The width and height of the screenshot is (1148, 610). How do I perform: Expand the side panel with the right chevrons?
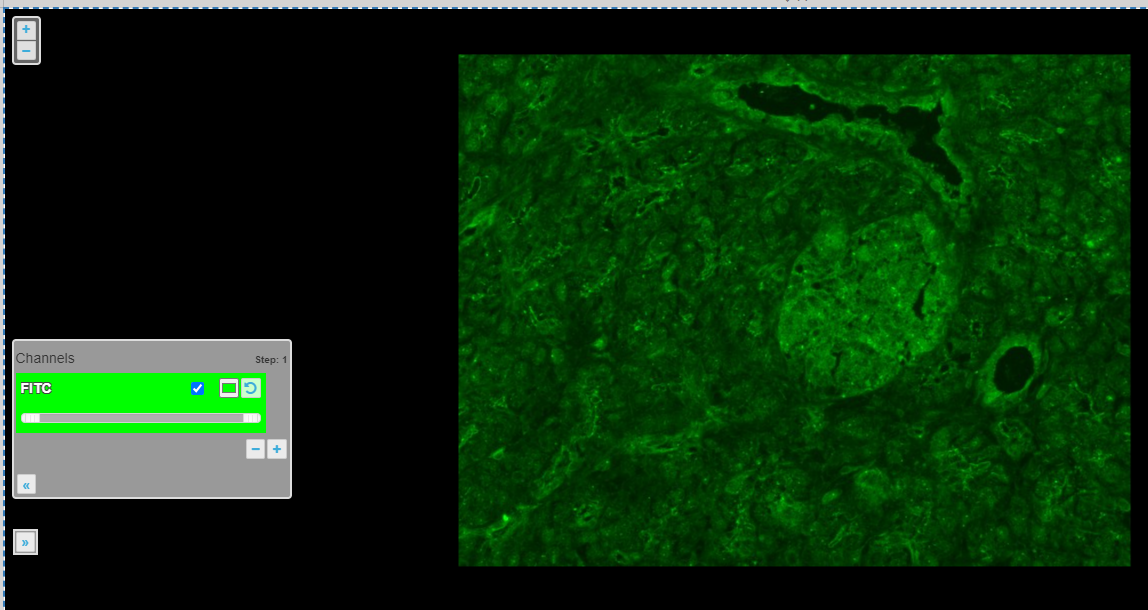click(x=25, y=542)
